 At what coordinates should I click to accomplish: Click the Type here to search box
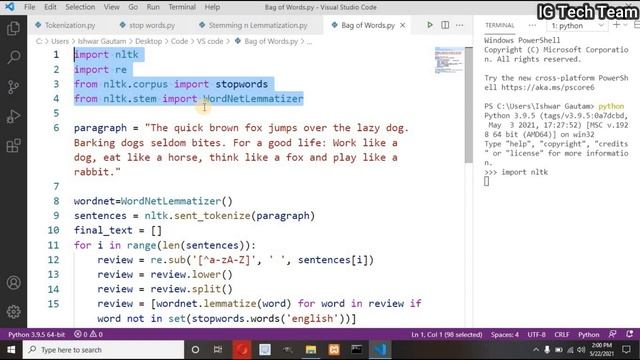tap(103, 350)
